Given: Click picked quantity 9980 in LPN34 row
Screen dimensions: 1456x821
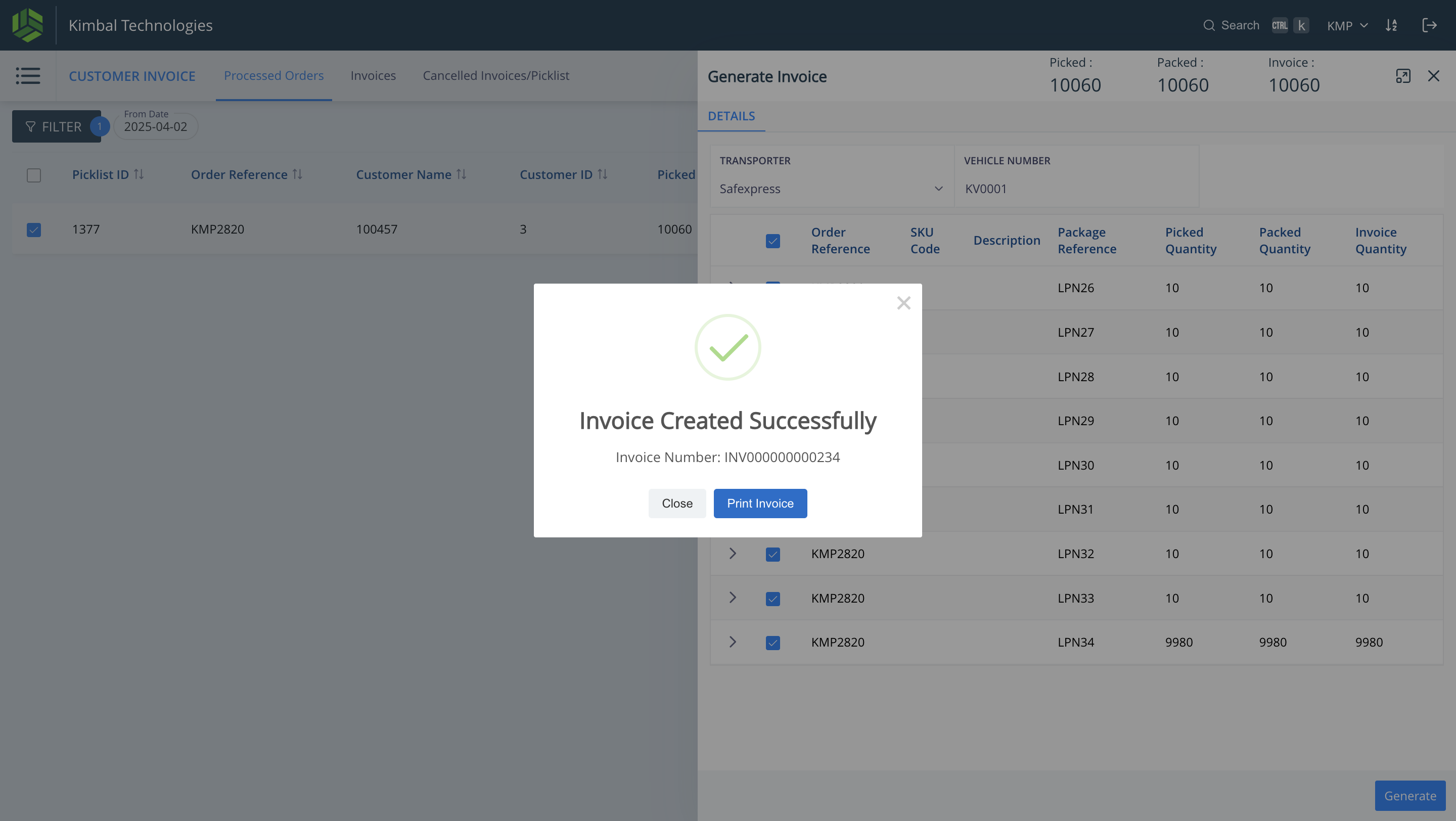Looking at the screenshot, I should (x=1179, y=642).
